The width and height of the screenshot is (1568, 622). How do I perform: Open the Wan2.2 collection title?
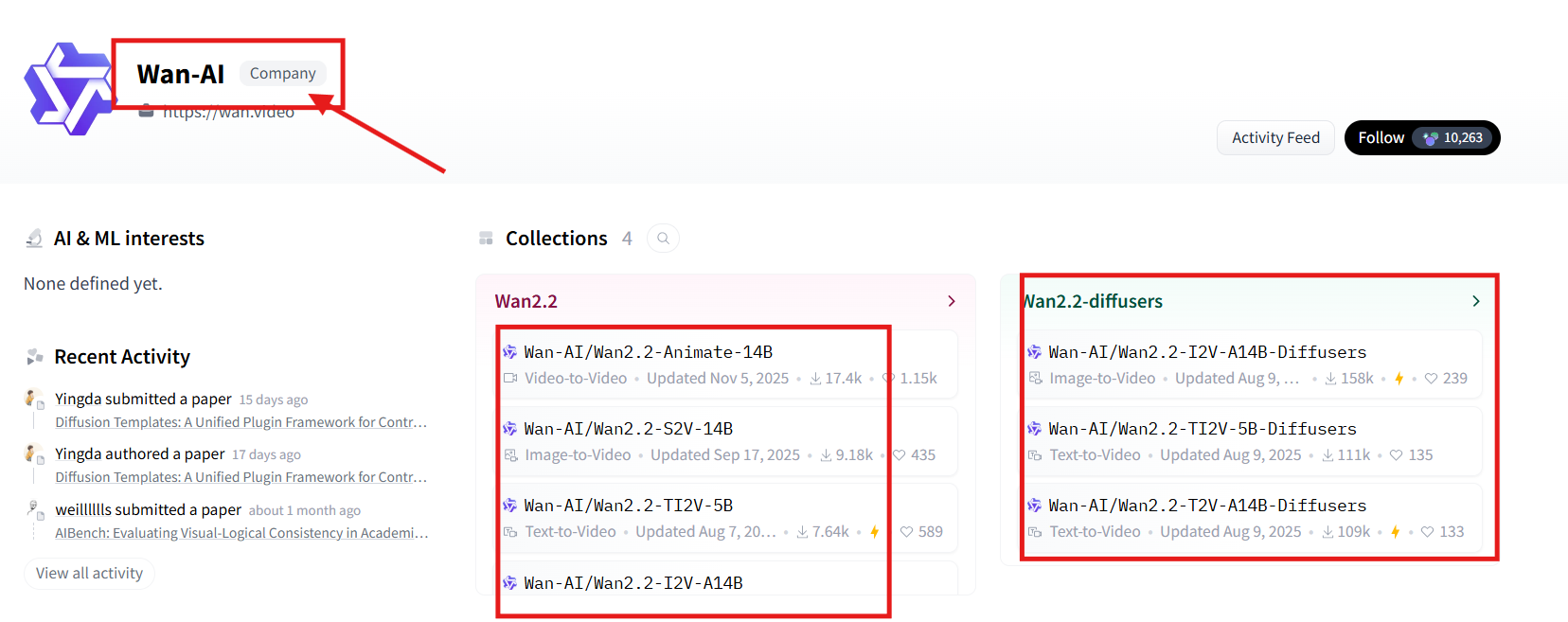(526, 301)
